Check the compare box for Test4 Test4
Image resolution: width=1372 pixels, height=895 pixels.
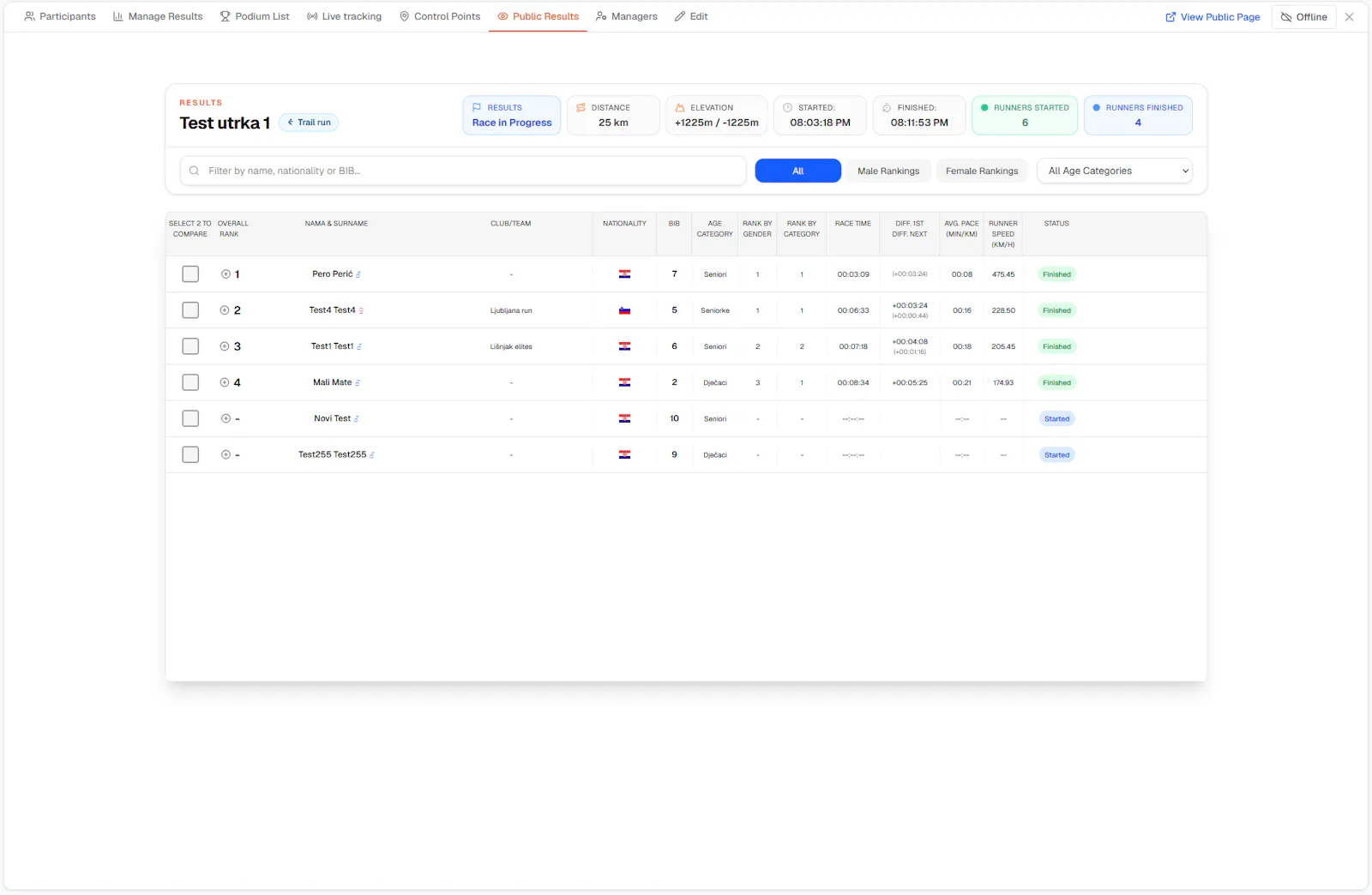pos(190,310)
